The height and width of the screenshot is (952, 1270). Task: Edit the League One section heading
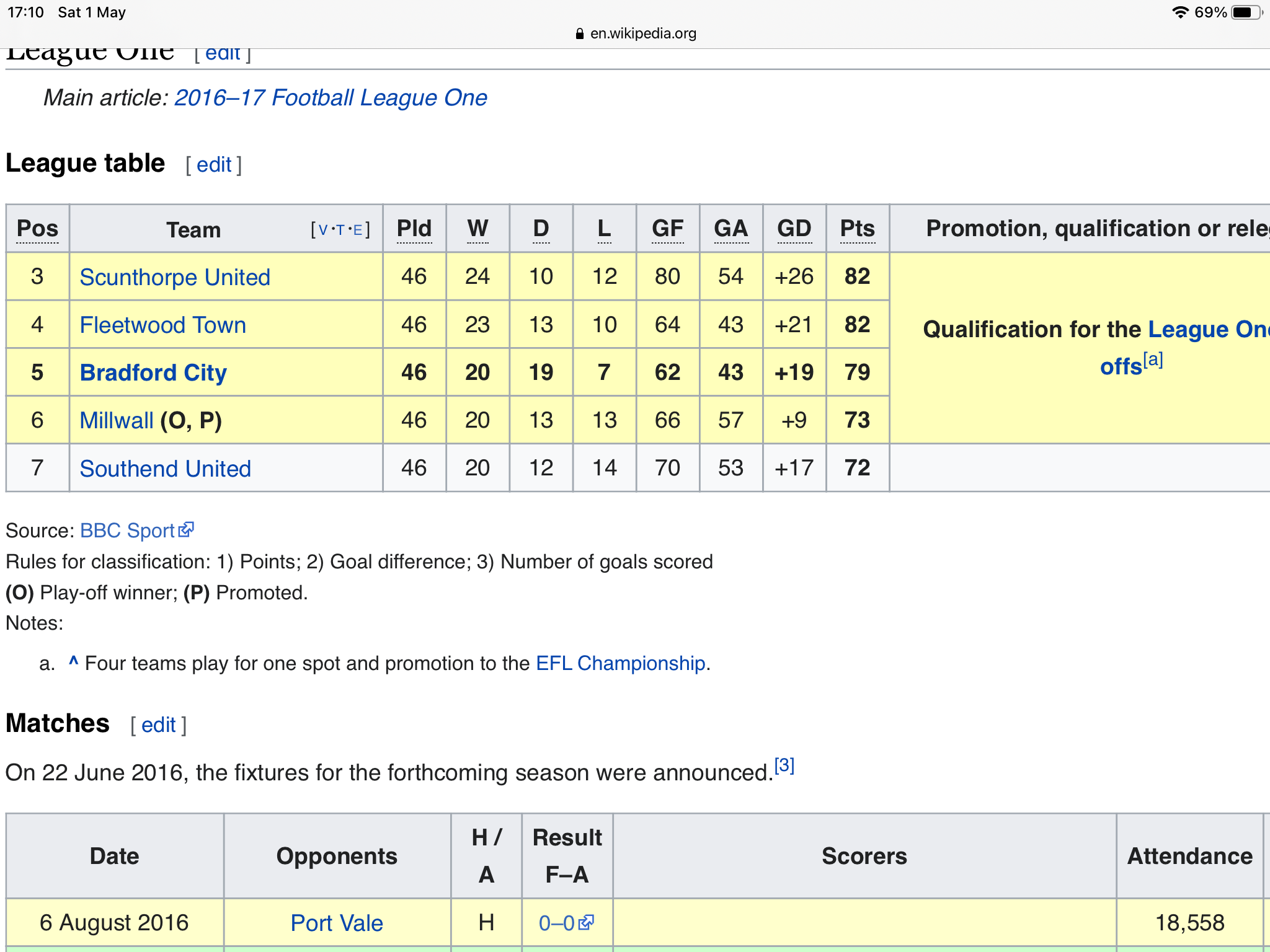pyautogui.click(x=223, y=54)
